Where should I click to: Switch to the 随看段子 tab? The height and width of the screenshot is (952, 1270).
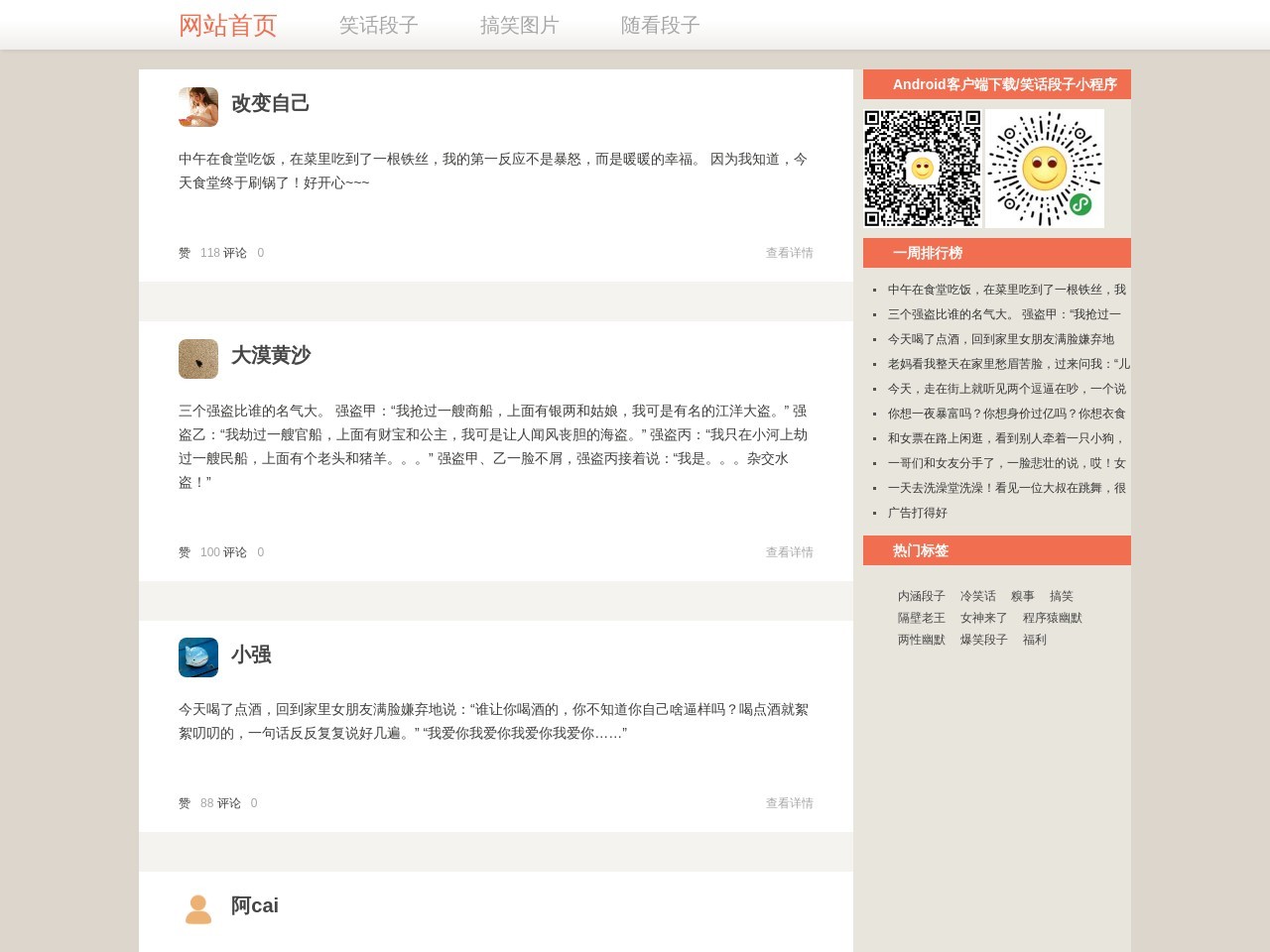[x=660, y=26]
